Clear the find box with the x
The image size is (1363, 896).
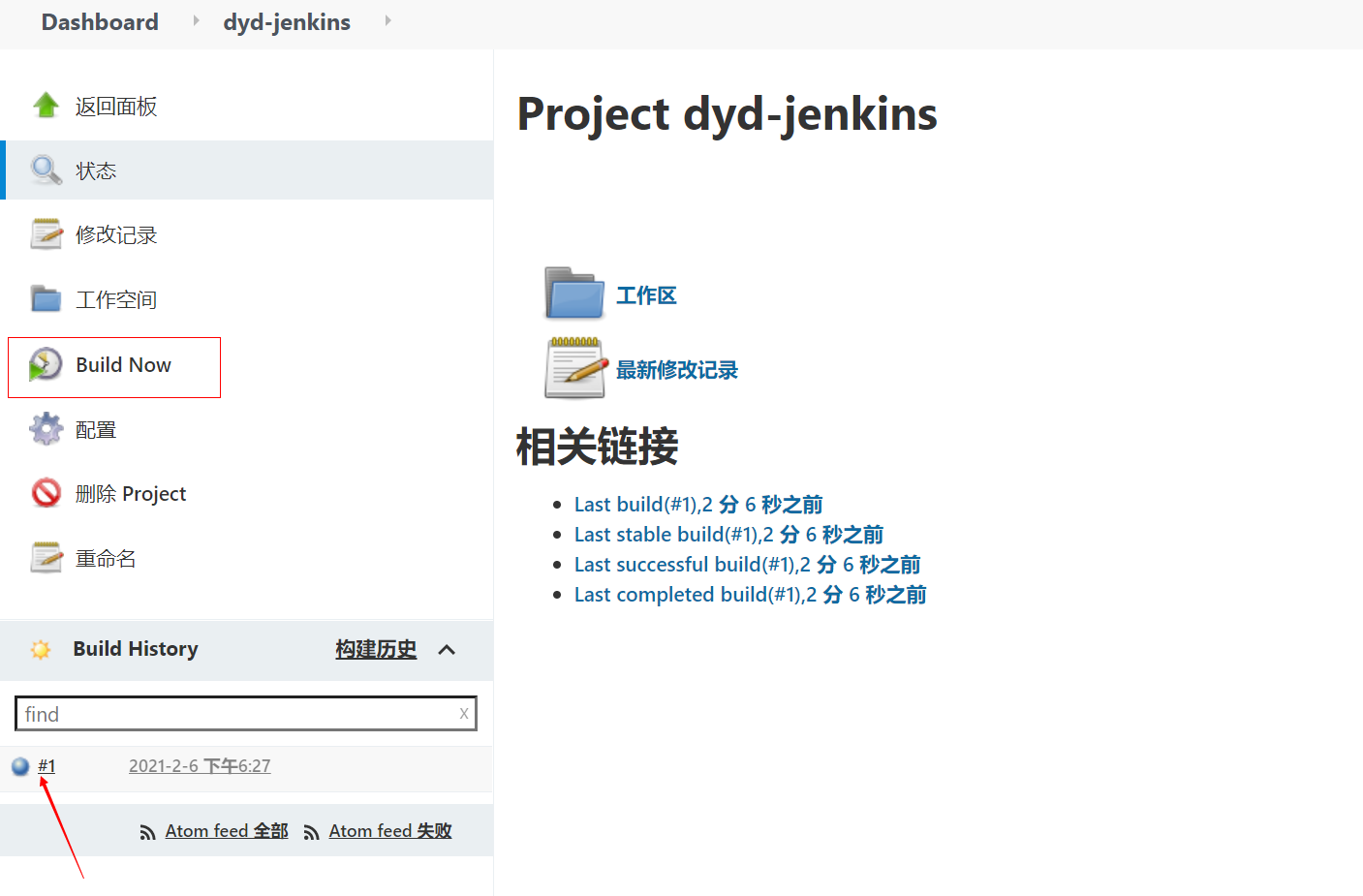point(464,713)
